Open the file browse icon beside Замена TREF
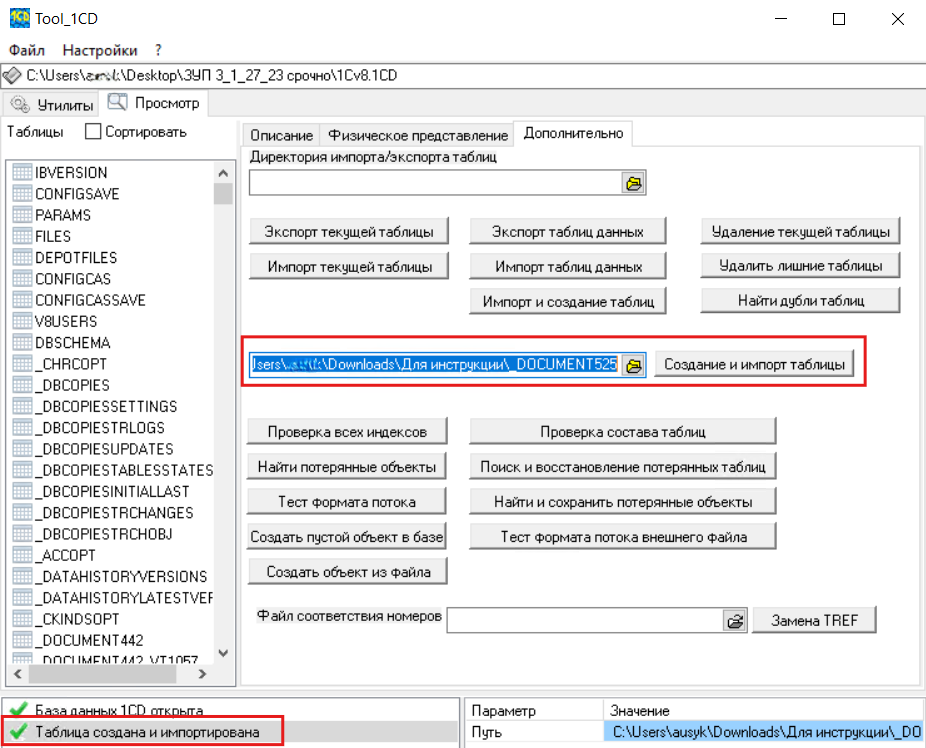This screenshot has height=748, width=926. [735, 620]
